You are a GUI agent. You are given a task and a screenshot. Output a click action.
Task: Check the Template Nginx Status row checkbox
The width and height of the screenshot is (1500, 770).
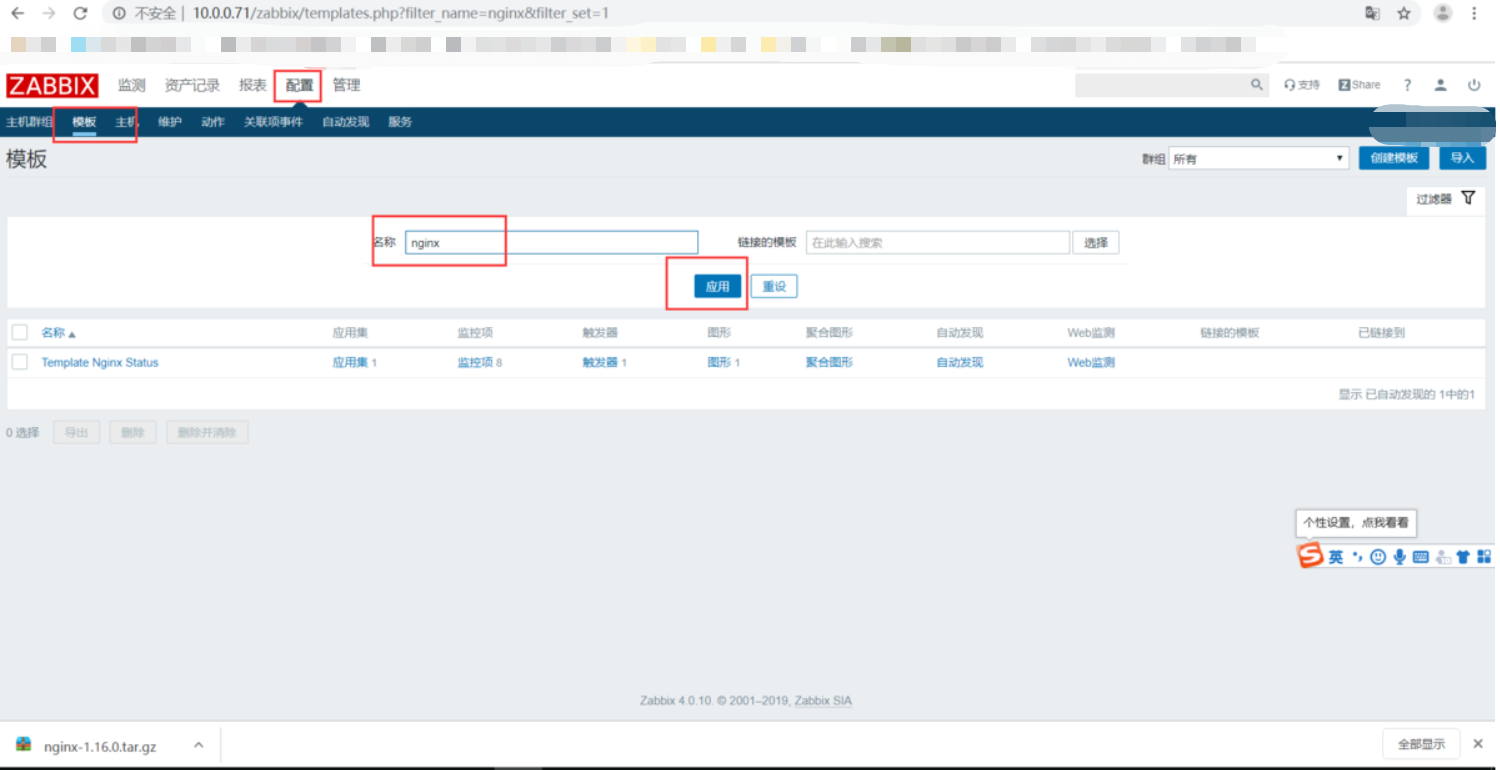pyautogui.click(x=19, y=362)
